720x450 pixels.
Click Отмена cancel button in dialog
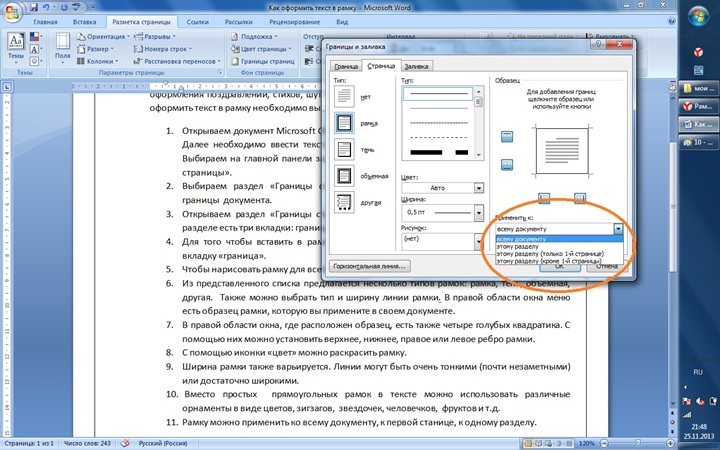[x=607, y=266]
